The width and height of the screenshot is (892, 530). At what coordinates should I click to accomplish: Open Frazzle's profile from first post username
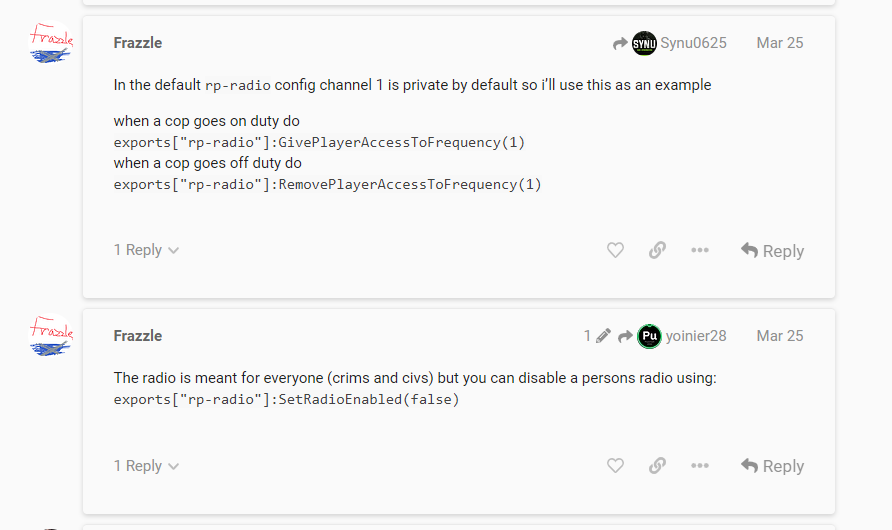[138, 43]
